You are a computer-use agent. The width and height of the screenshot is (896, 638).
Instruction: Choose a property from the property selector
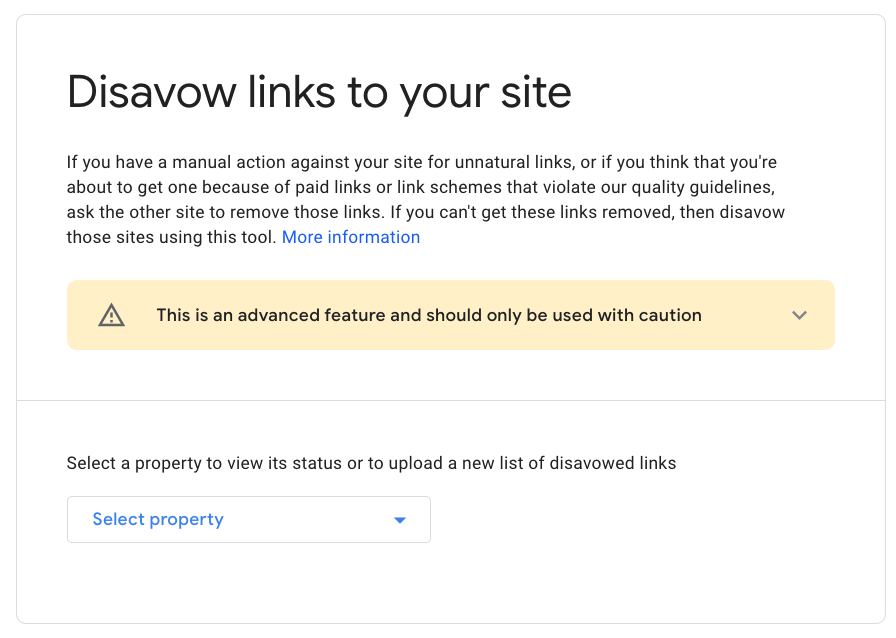click(248, 519)
